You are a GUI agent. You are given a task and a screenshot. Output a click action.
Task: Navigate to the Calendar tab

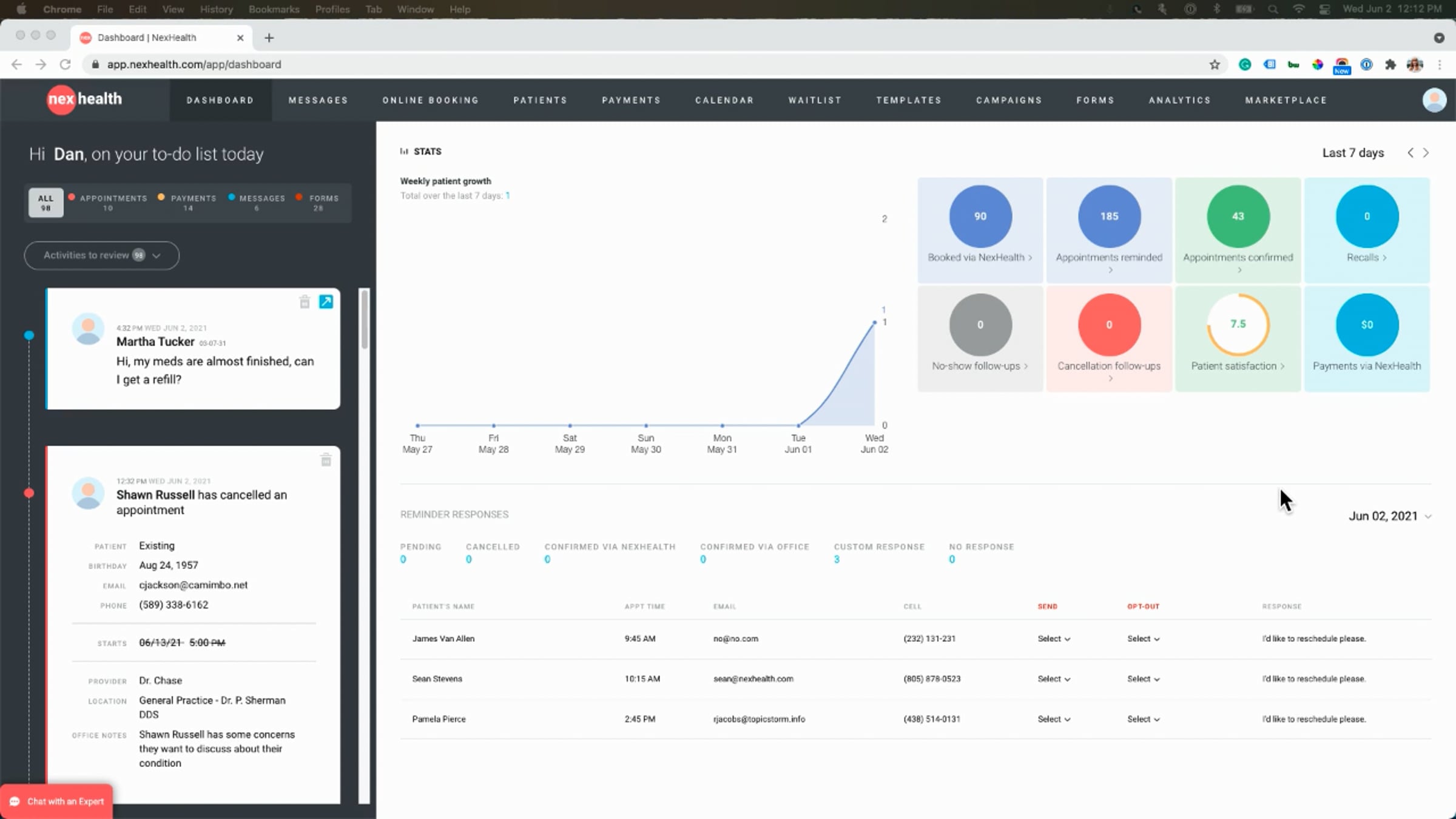pyautogui.click(x=724, y=100)
